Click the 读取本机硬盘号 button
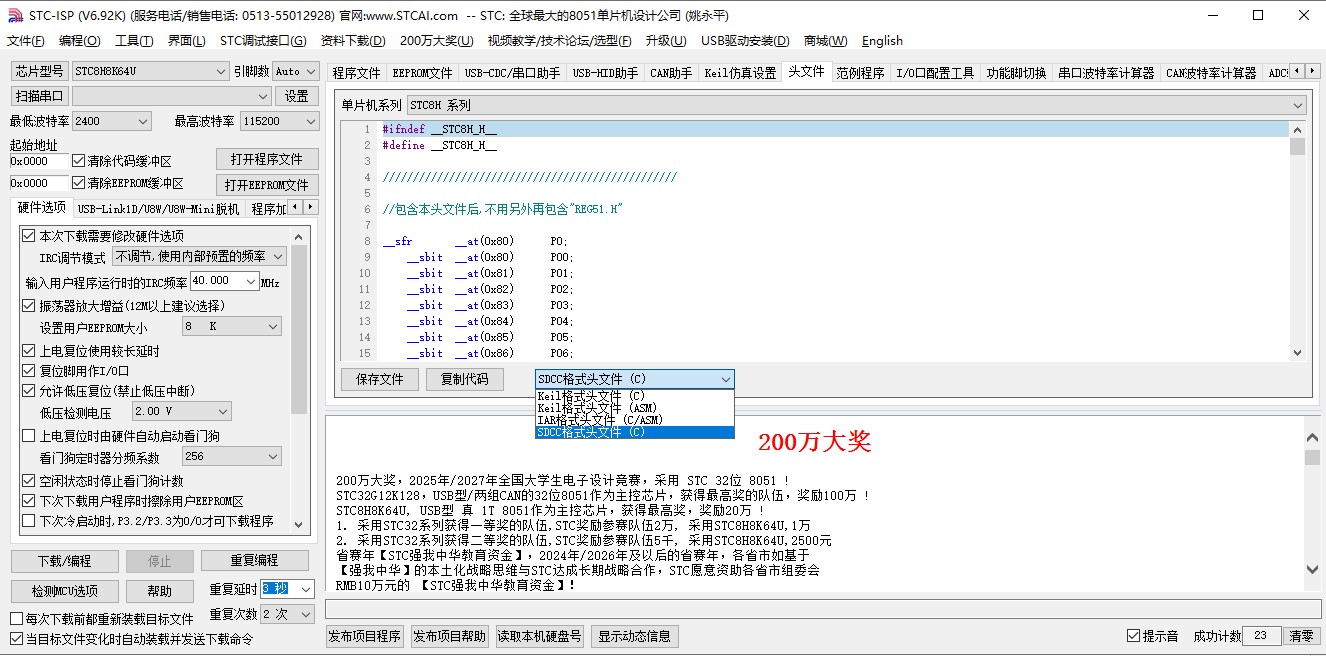 click(540, 636)
